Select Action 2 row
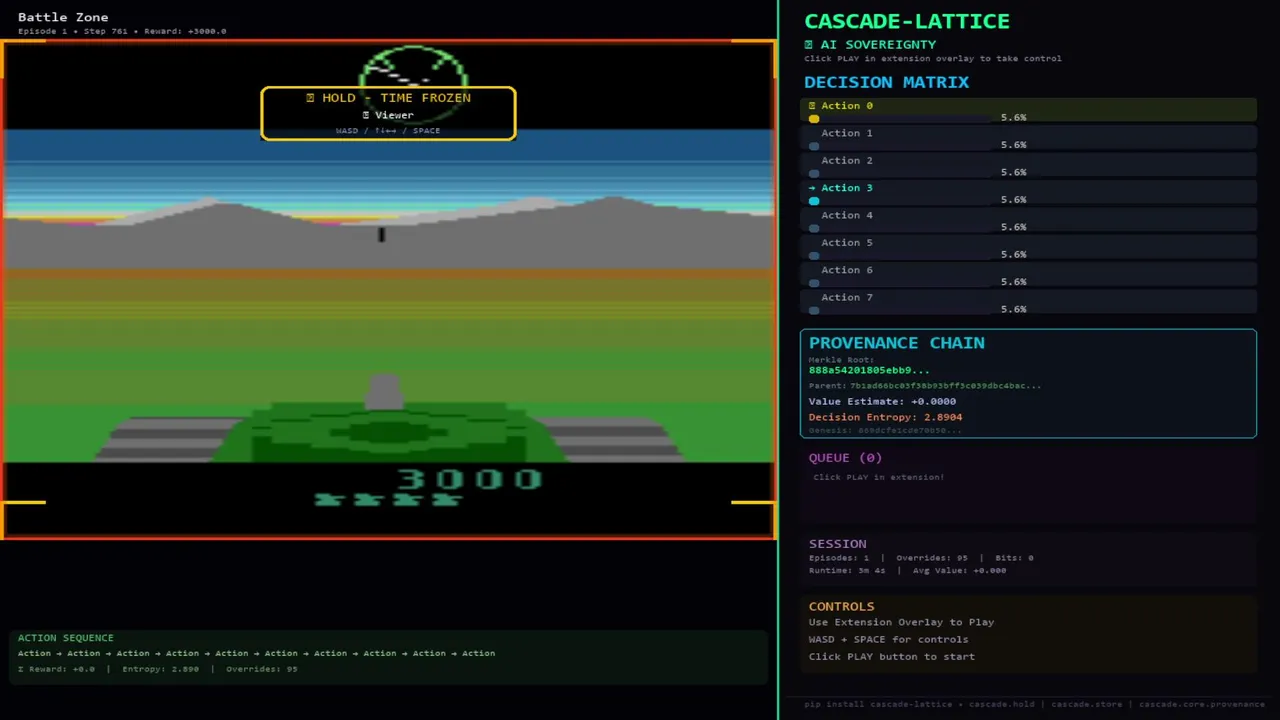The width and height of the screenshot is (1280, 720). pyautogui.click(x=1028, y=165)
